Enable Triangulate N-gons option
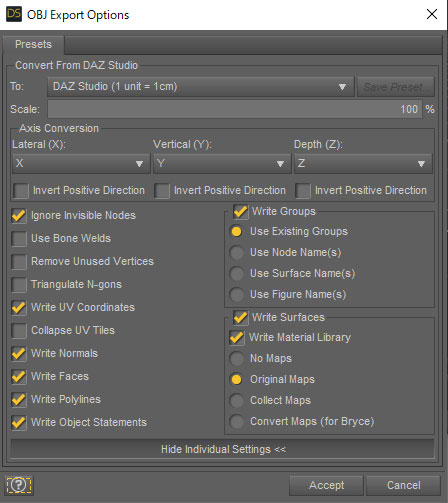The image size is (448, 503). (19, 284)
